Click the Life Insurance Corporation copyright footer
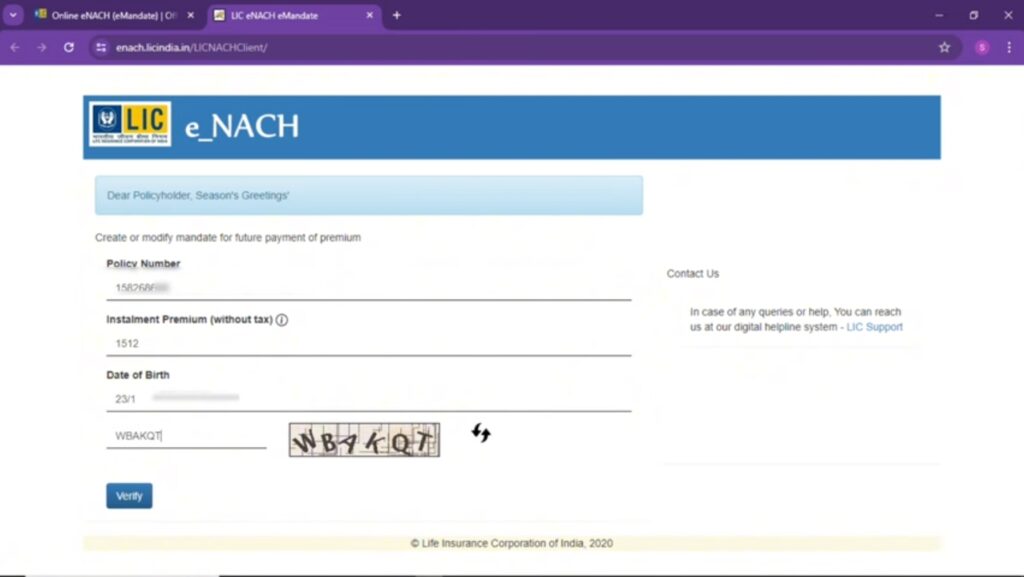 (x=512, y=543)
